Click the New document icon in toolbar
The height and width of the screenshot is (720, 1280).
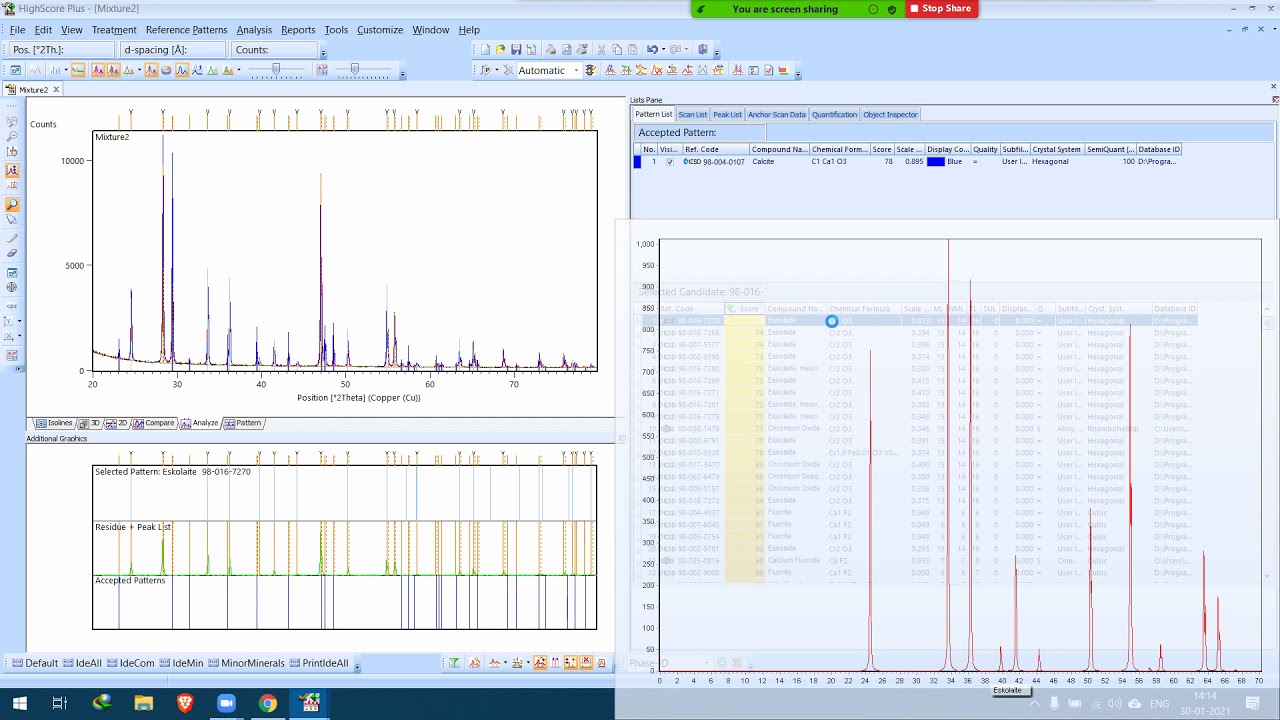click(485, 49)
